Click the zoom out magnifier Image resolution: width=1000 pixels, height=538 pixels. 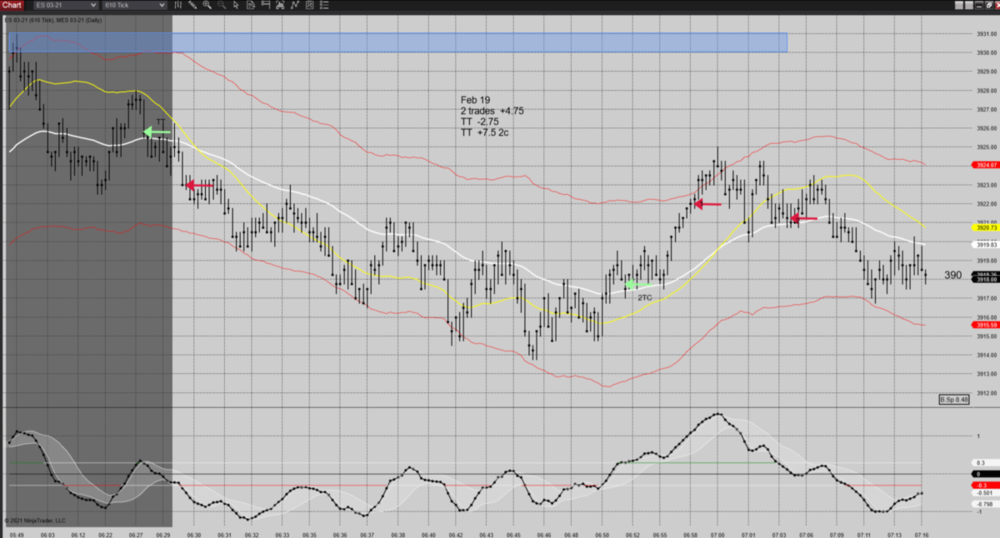click(221, 5)
